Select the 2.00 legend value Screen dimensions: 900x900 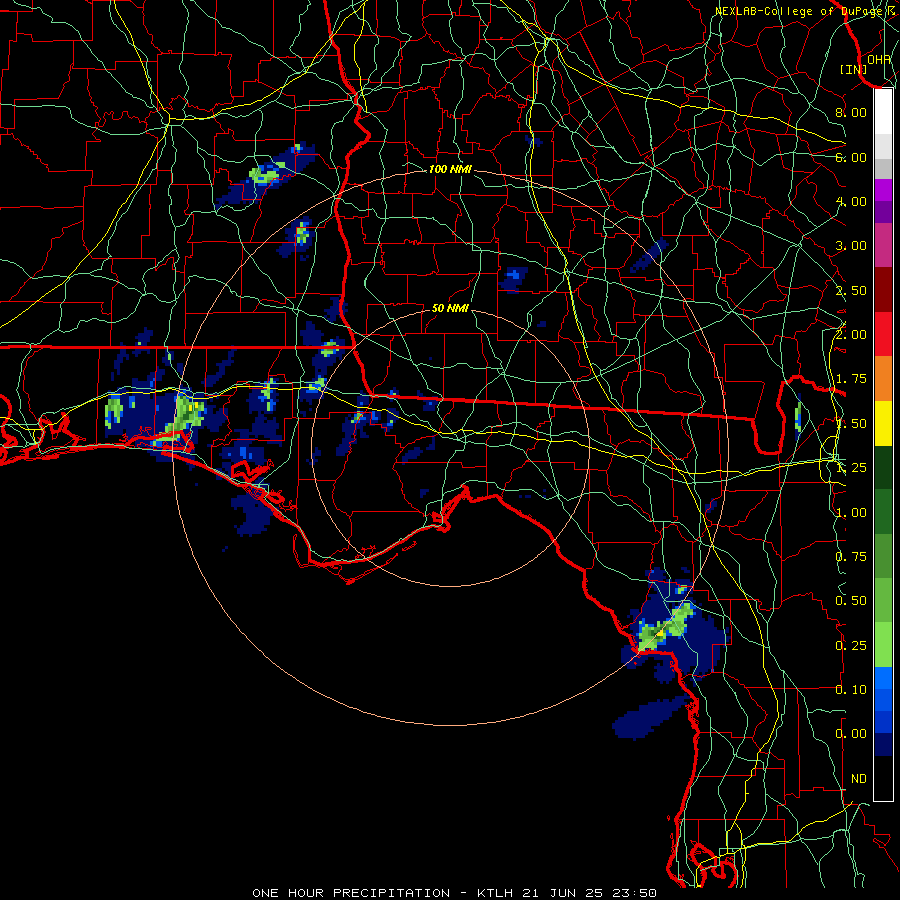point(851,335)
